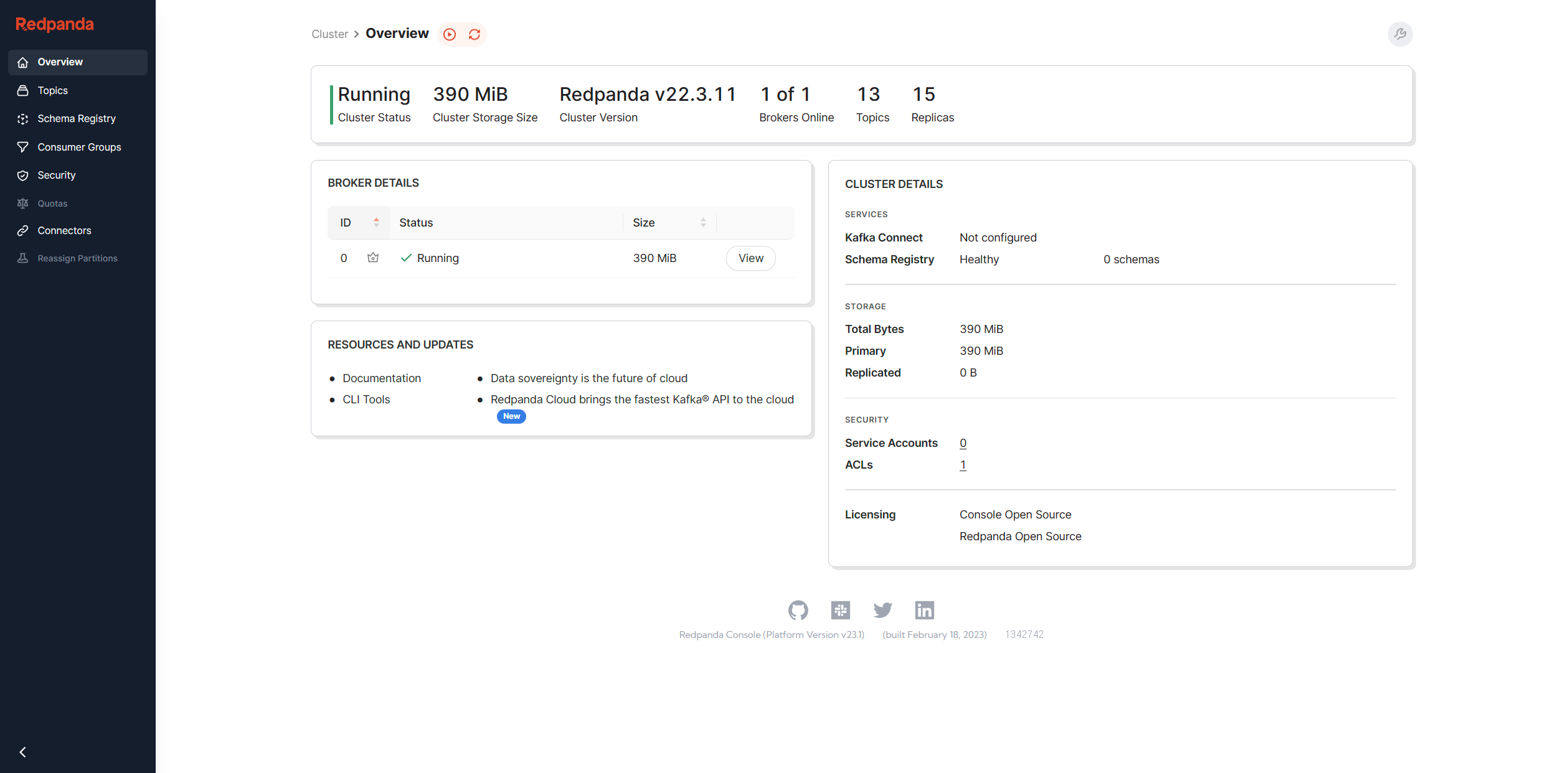Click View button for broker 0

click(x=750, y=258)
